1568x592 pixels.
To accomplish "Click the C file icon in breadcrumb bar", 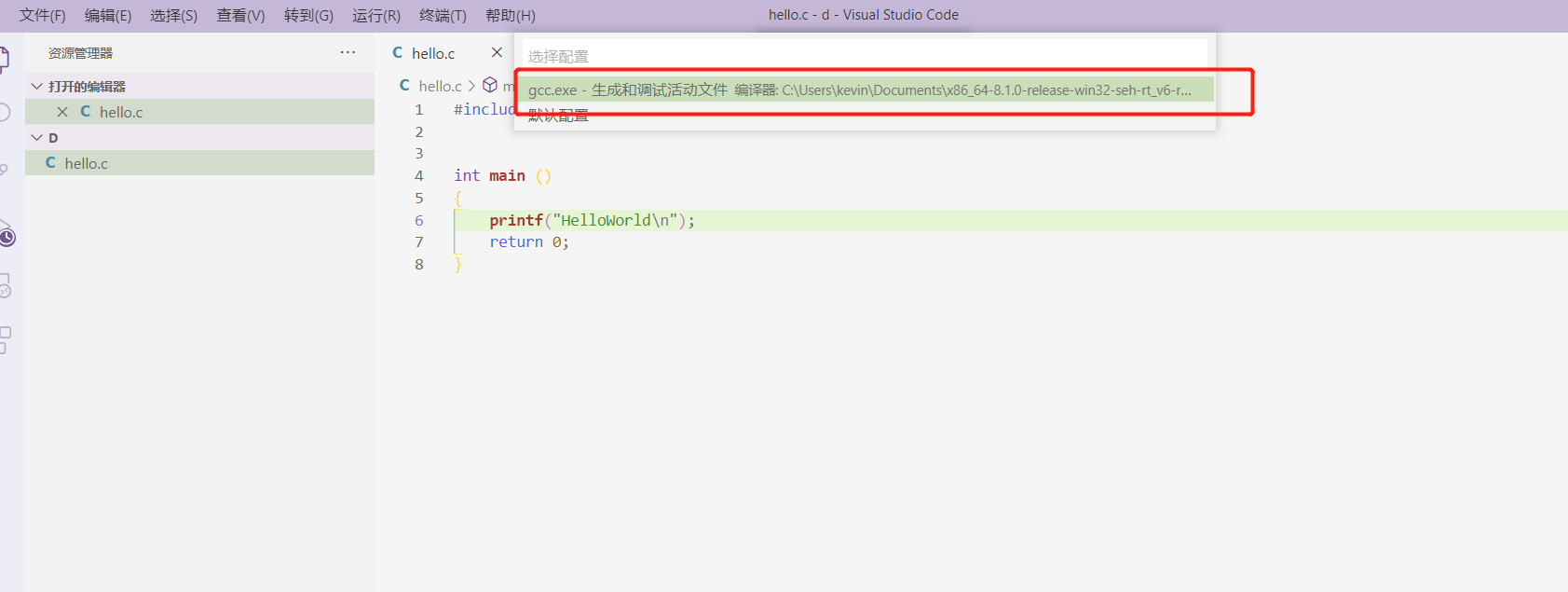I will point(404,85).
